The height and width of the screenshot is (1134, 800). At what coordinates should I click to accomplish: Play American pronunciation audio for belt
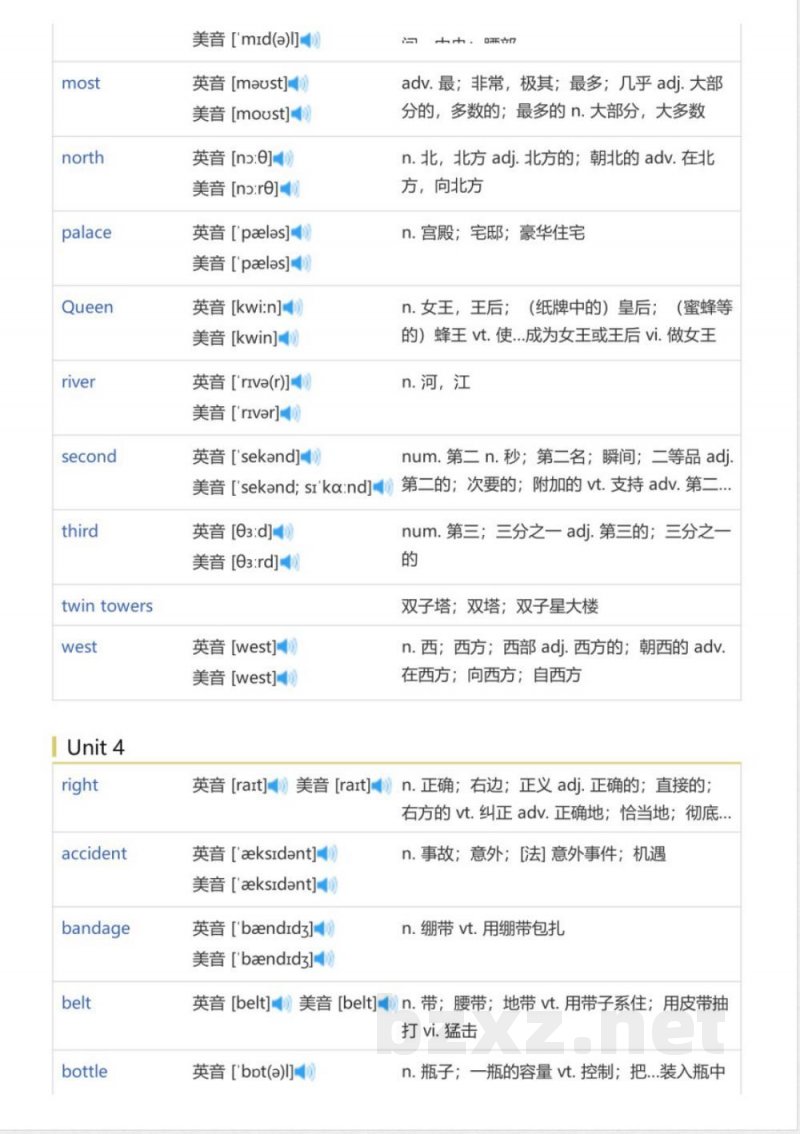(387, 1004)
